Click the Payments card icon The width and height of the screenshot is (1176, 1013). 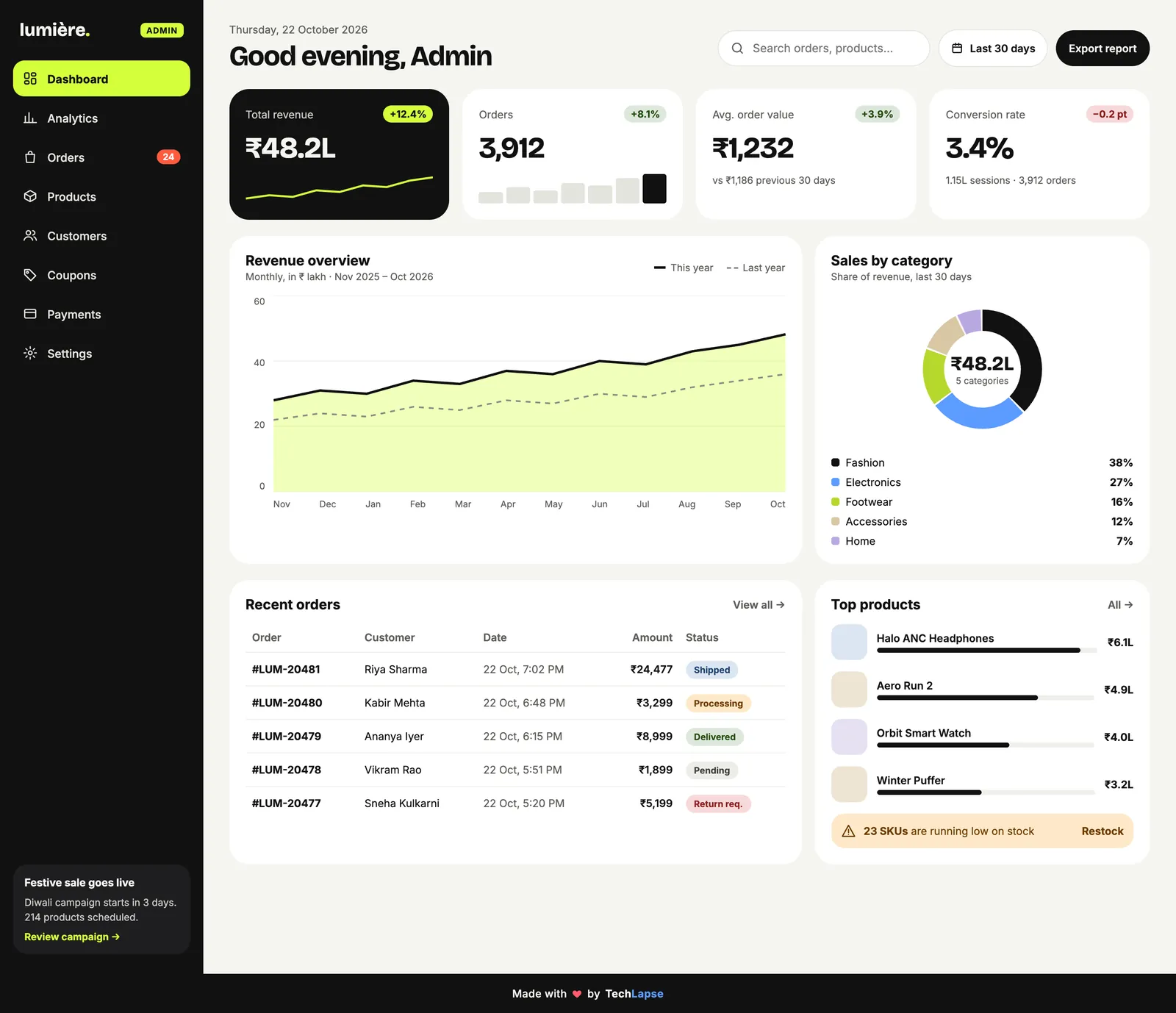(x=30, y=314)
